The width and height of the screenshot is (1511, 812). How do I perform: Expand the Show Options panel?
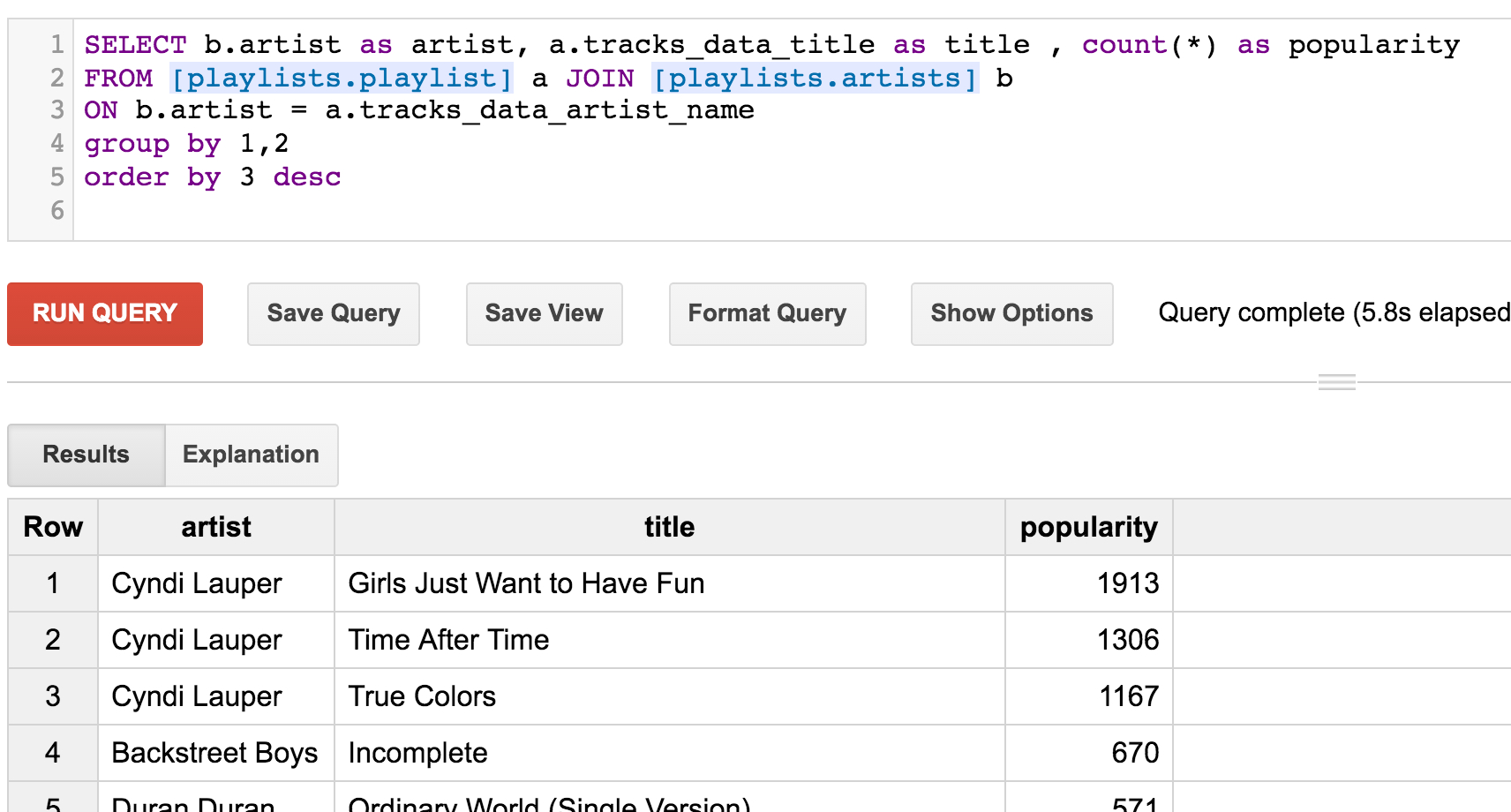tap(1011, 313)
